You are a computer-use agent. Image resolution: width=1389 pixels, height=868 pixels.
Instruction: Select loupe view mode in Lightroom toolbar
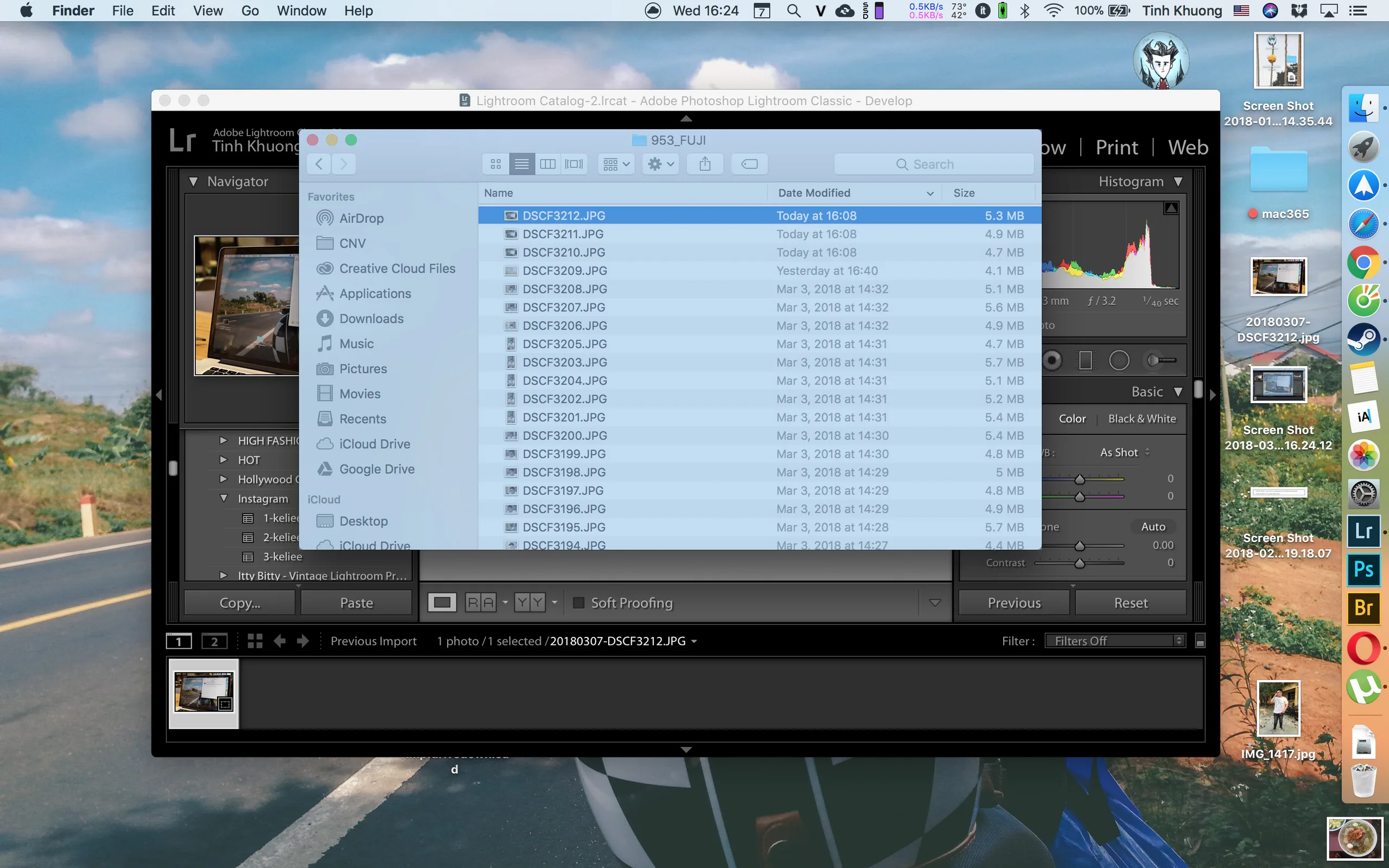(x=441, y=603)
